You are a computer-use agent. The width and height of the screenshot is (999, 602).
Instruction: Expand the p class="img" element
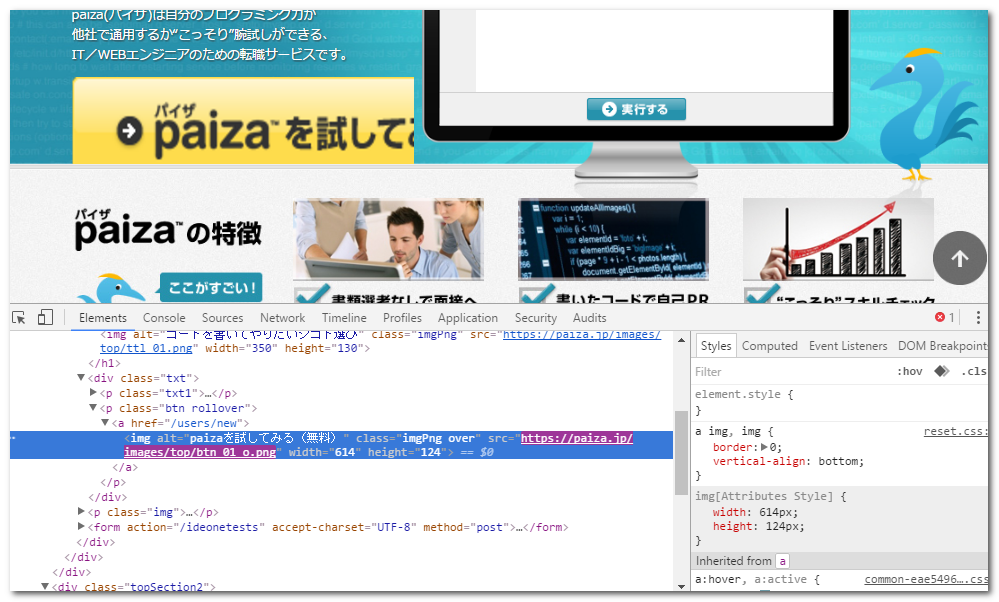(82, 511)
